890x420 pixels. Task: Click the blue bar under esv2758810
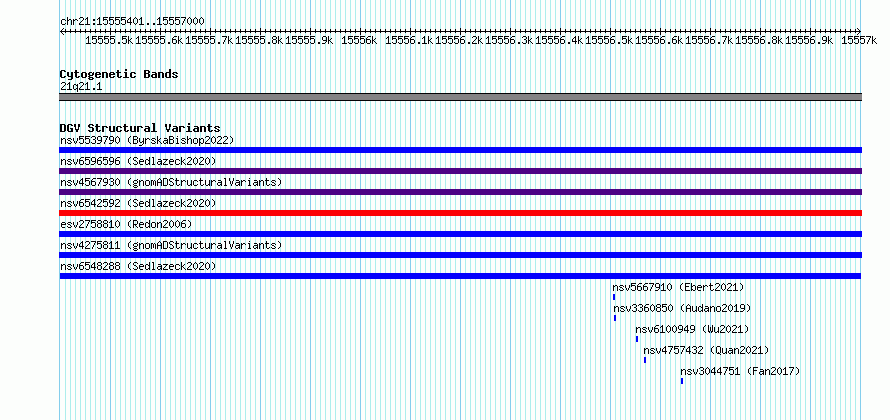pos(461,234)
